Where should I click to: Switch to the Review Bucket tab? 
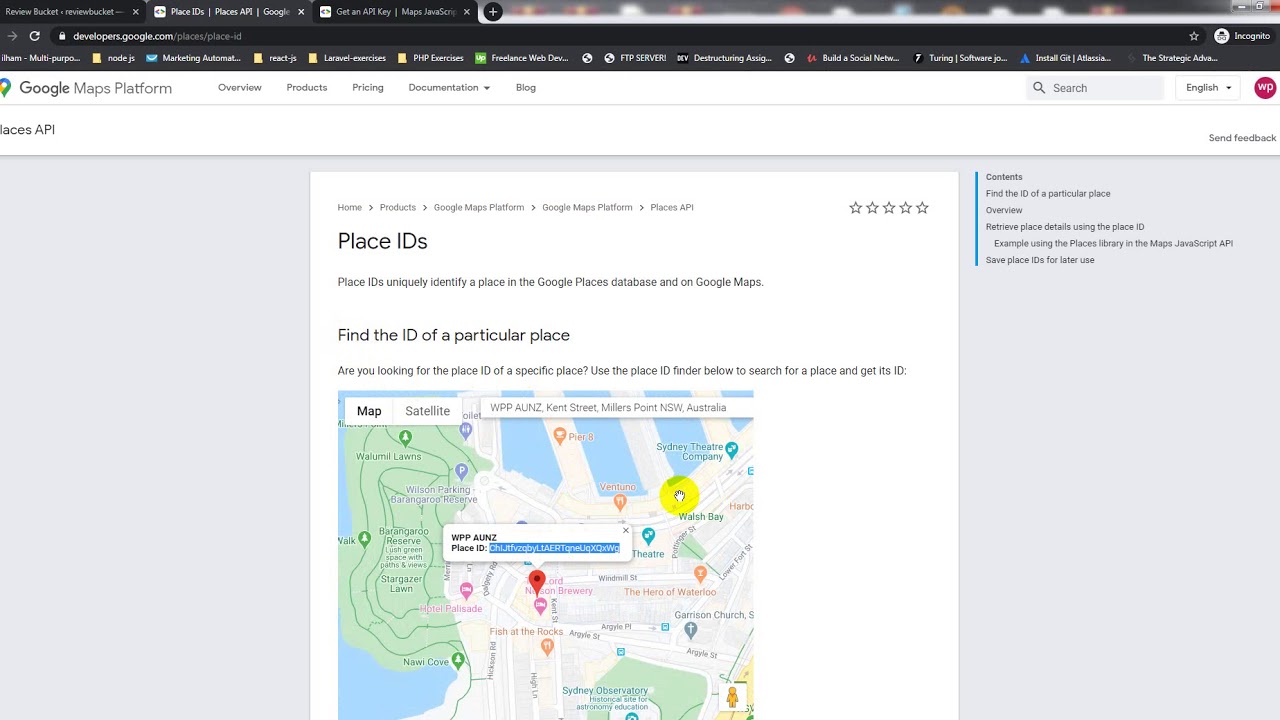tap(72, 12)
